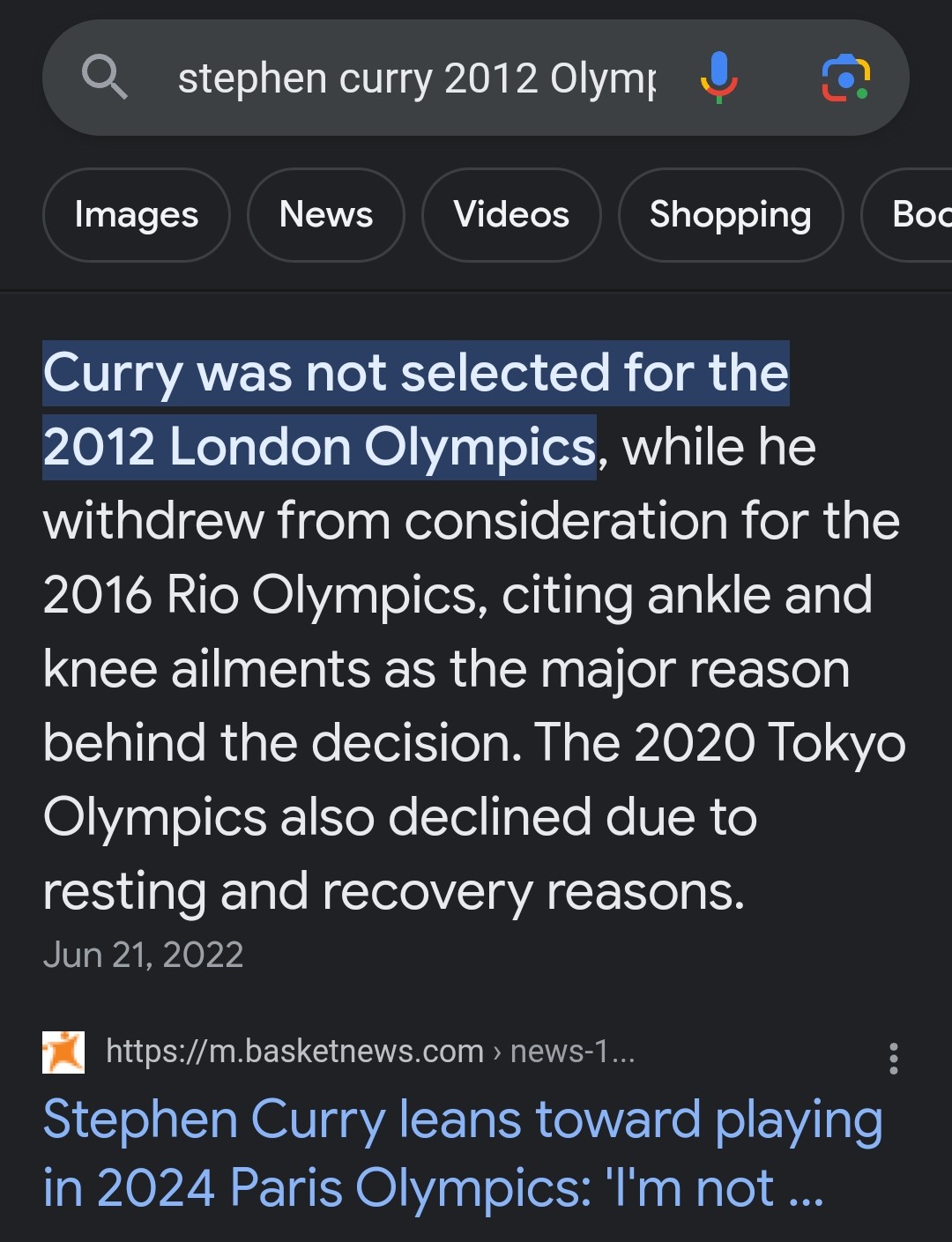Tap the basketnews site favicon
Screen dimensions: 952x1242
(63, 1052)
